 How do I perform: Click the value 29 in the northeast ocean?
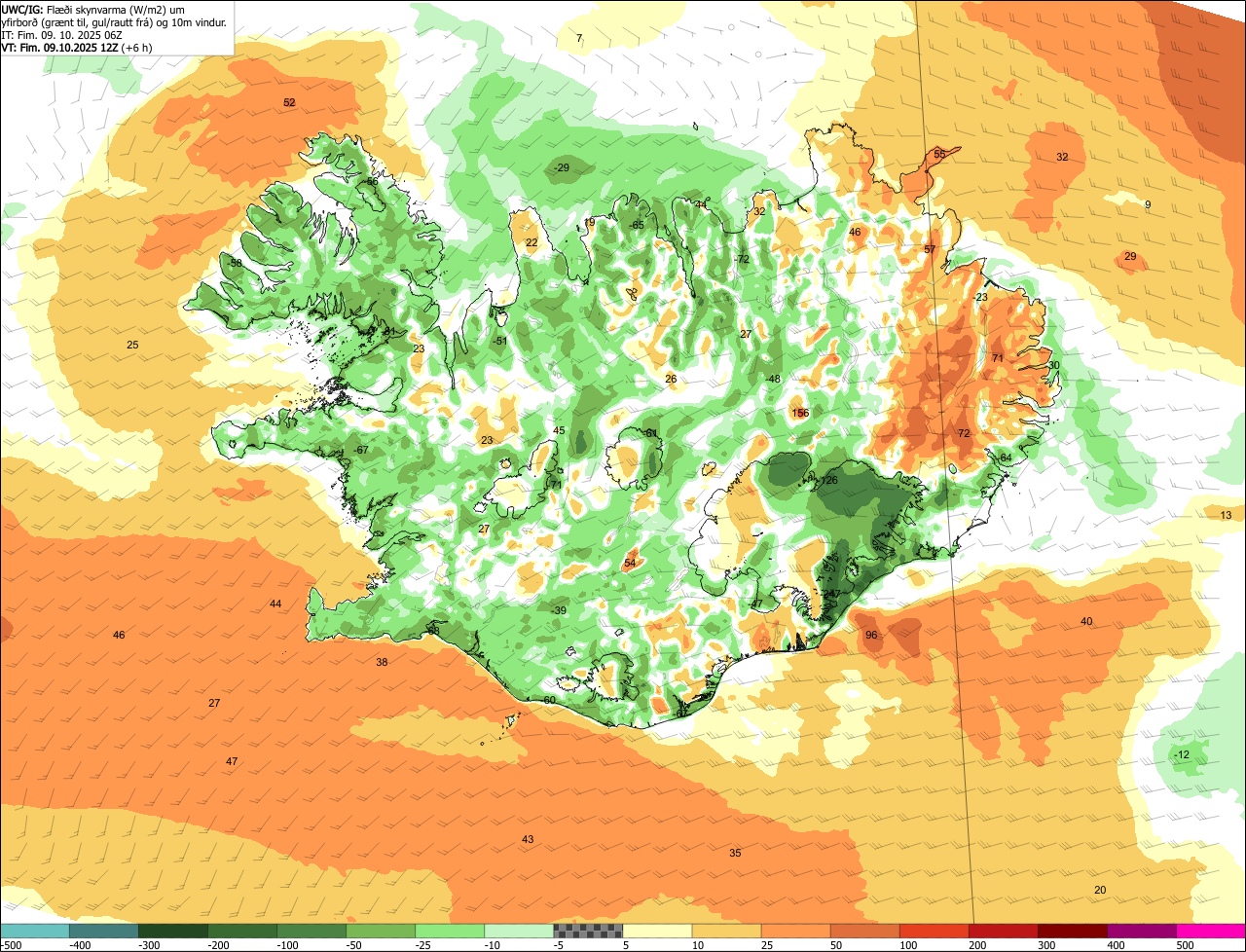coord(1130,257)
